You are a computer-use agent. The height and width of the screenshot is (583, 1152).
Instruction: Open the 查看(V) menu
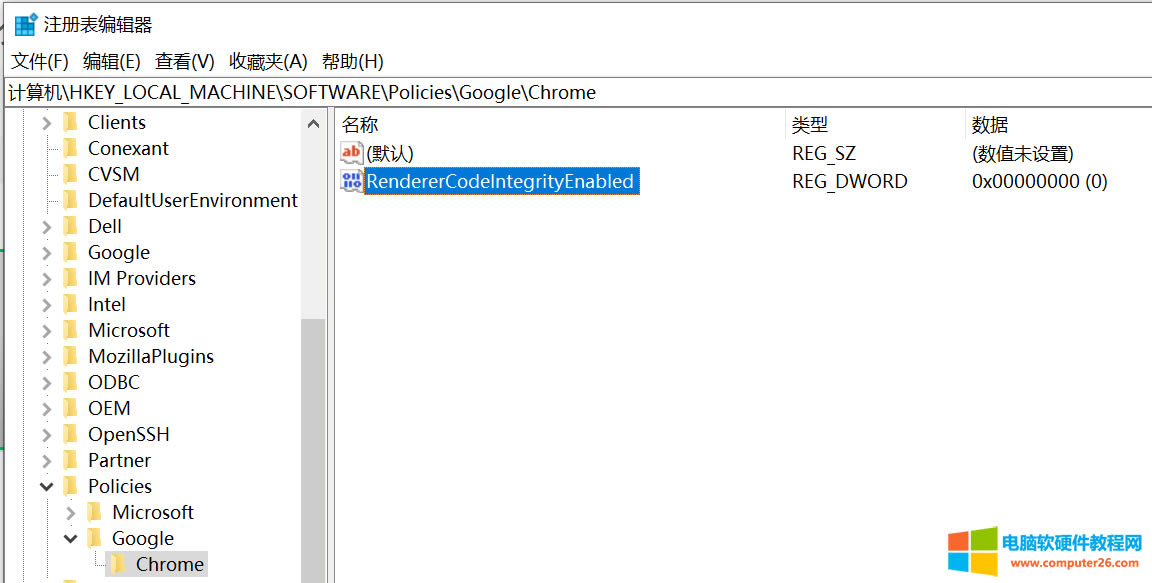click(x=184, y=62)
